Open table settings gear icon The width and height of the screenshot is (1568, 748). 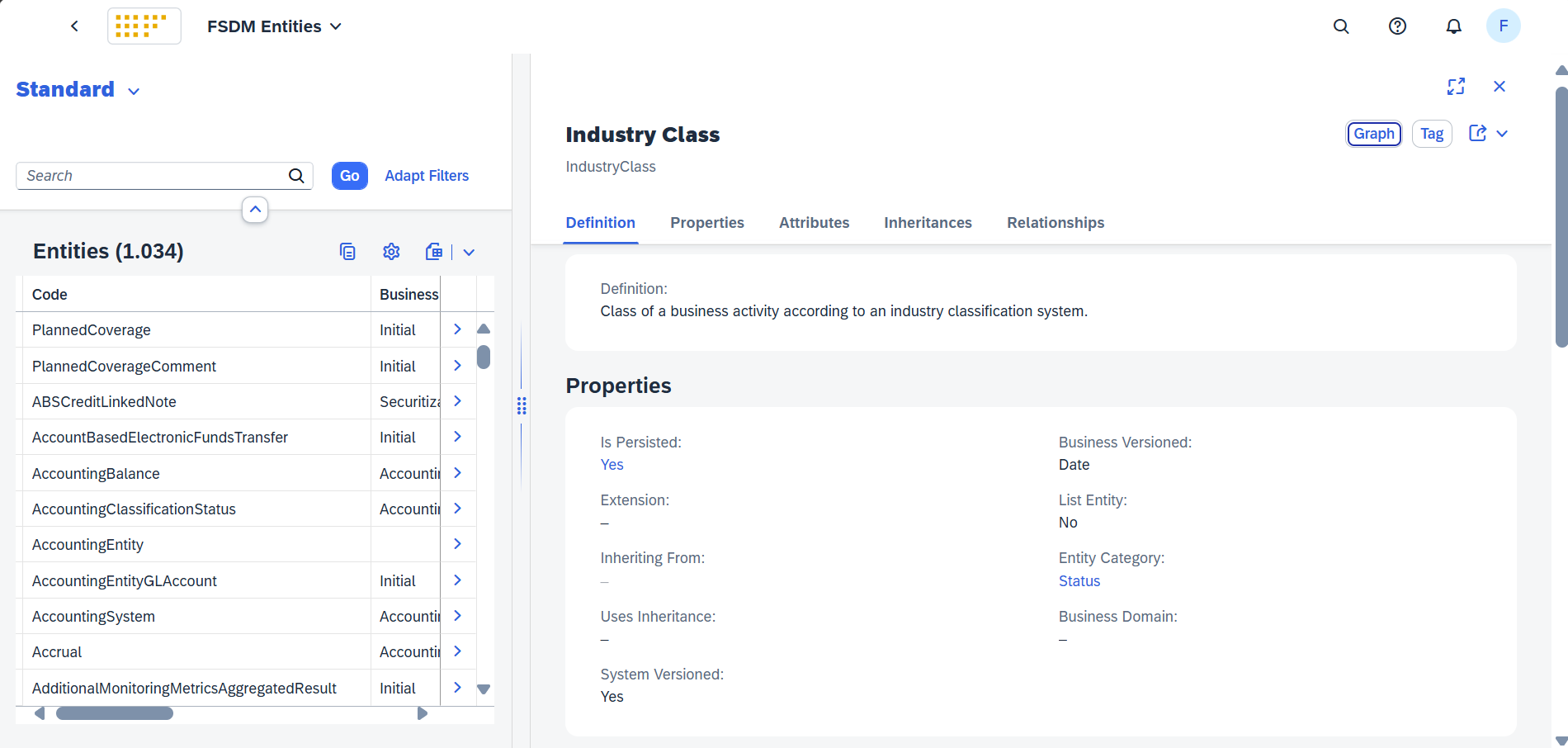coord(391,252)
